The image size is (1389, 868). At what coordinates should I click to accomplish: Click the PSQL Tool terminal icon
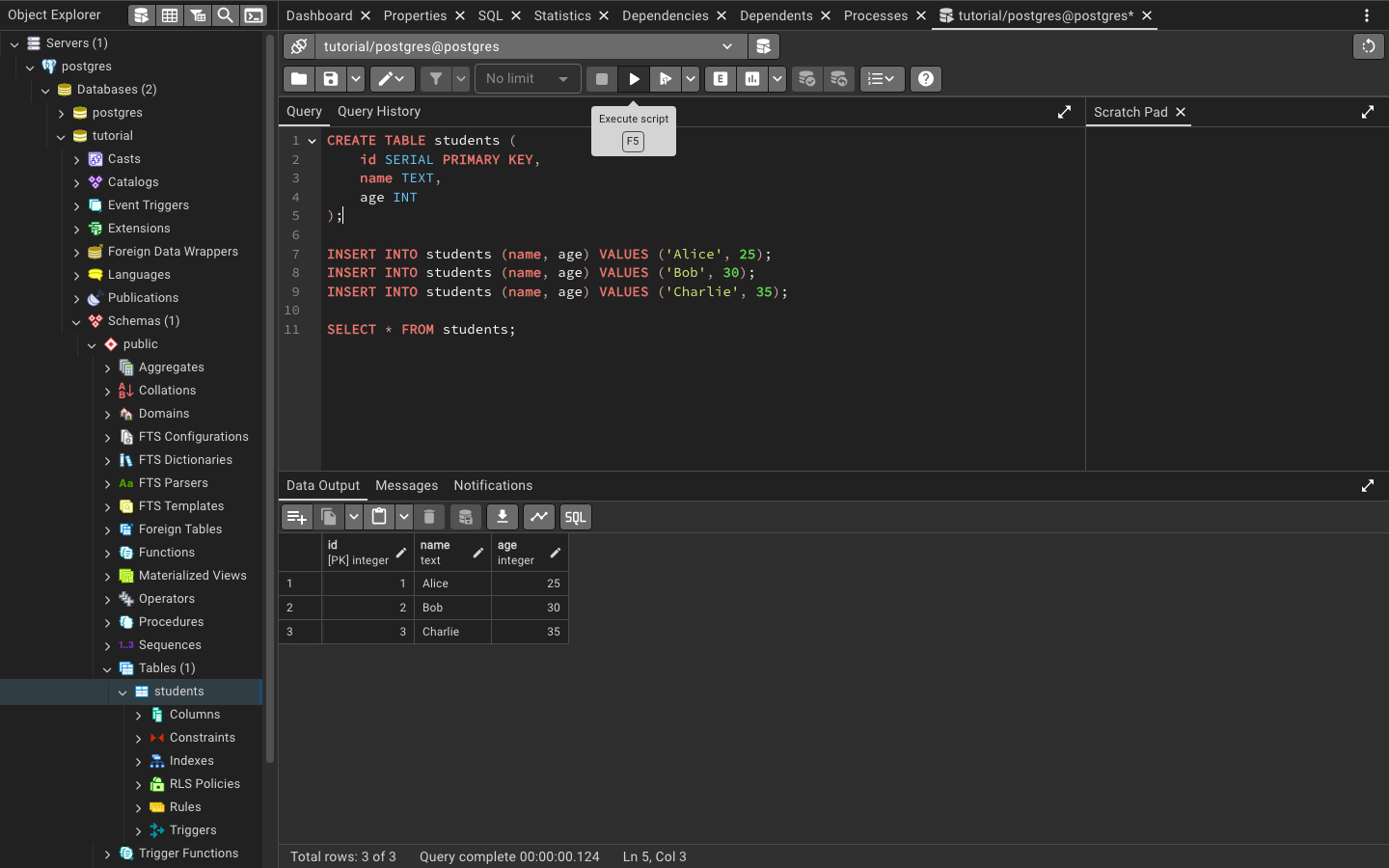pos(253,15)
